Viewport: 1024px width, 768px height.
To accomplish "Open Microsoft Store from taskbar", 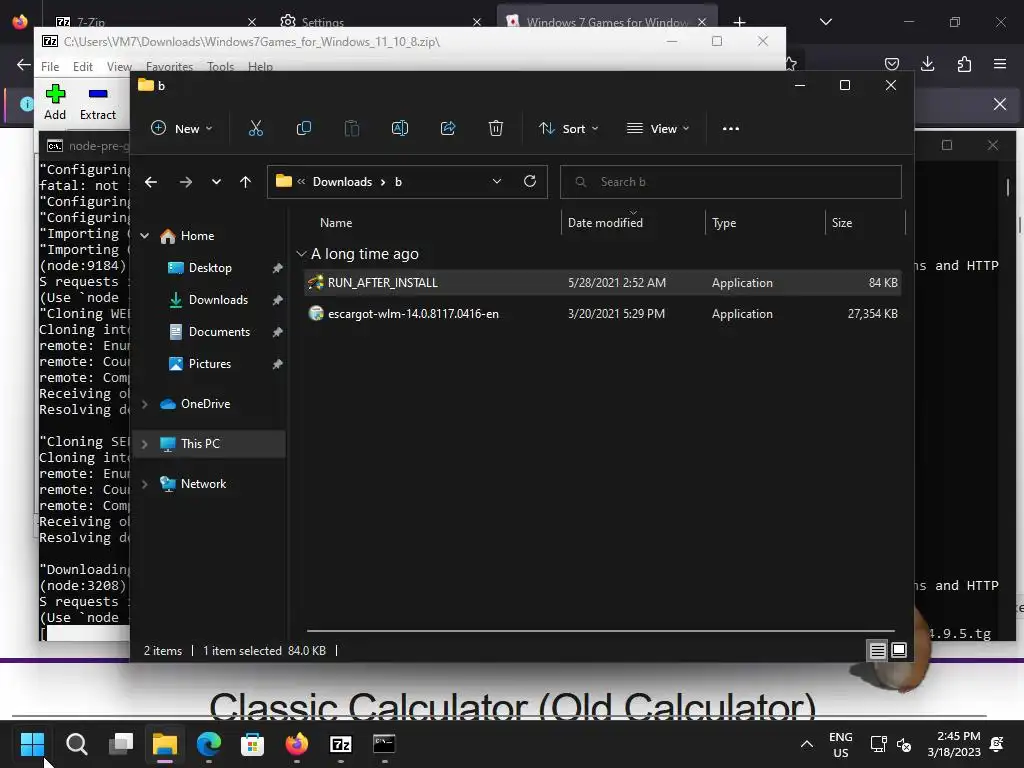I will pos(253,744).
